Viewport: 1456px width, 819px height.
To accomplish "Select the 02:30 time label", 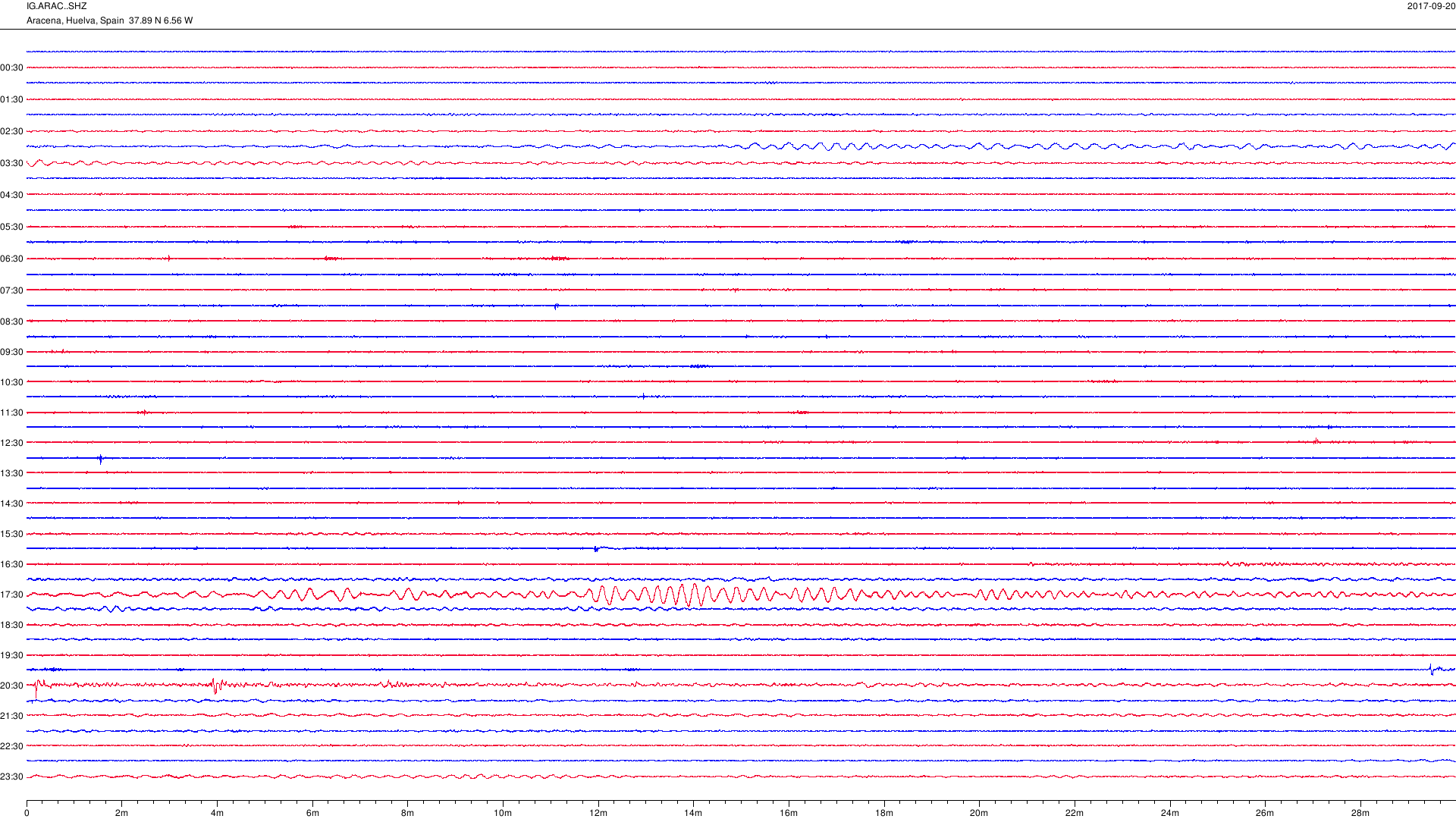I will click(11, 131).
